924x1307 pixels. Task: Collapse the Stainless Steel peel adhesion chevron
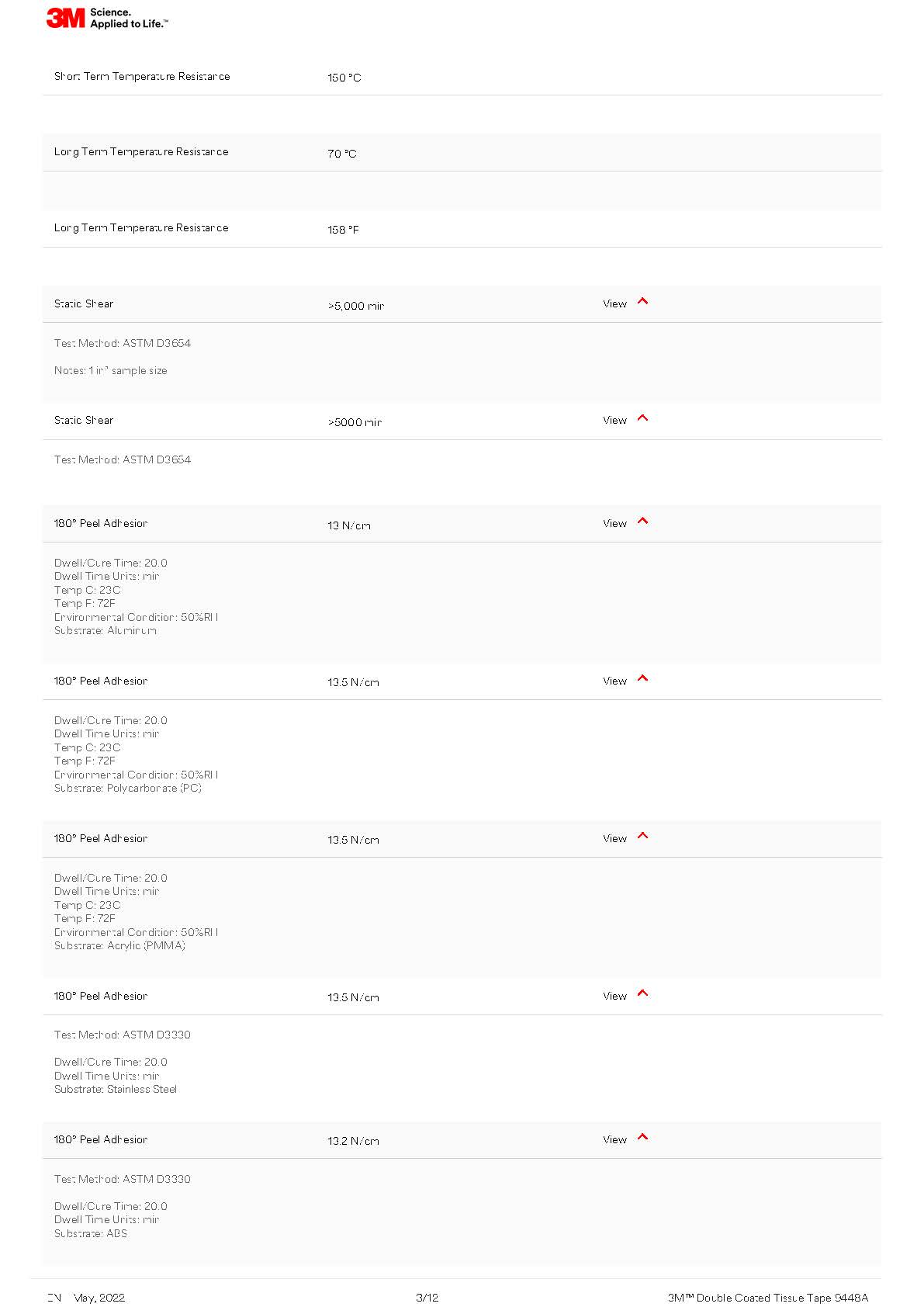[x=642, y=993]
